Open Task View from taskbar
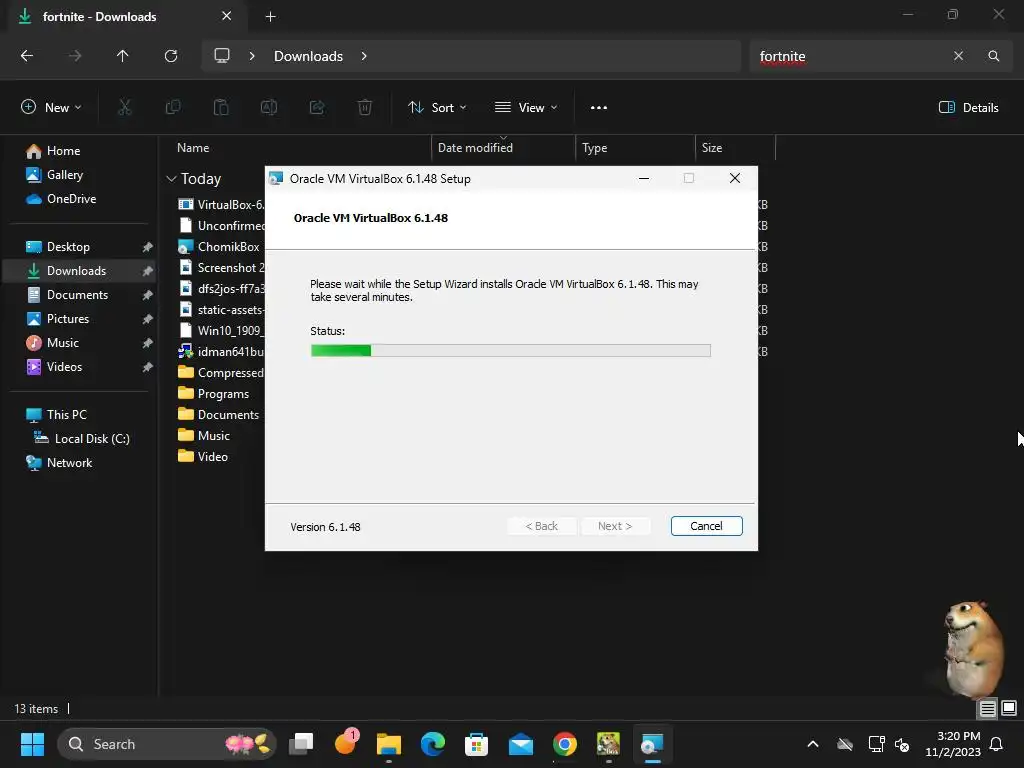The width and height of the screenshot is (1024, 768). pyautogui.click(x=301, y=744)
